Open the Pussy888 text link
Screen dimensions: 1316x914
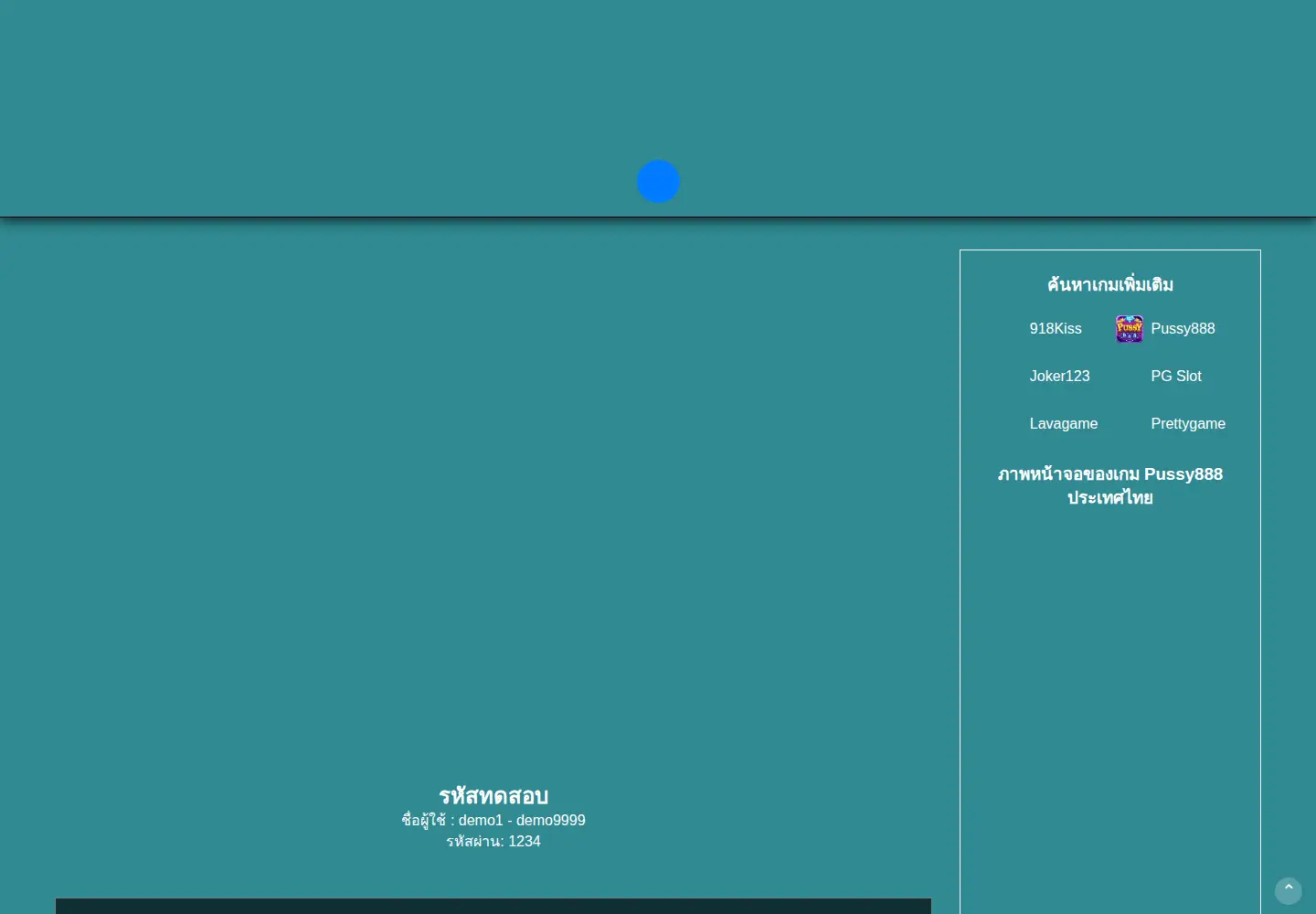click(1183, 329)
